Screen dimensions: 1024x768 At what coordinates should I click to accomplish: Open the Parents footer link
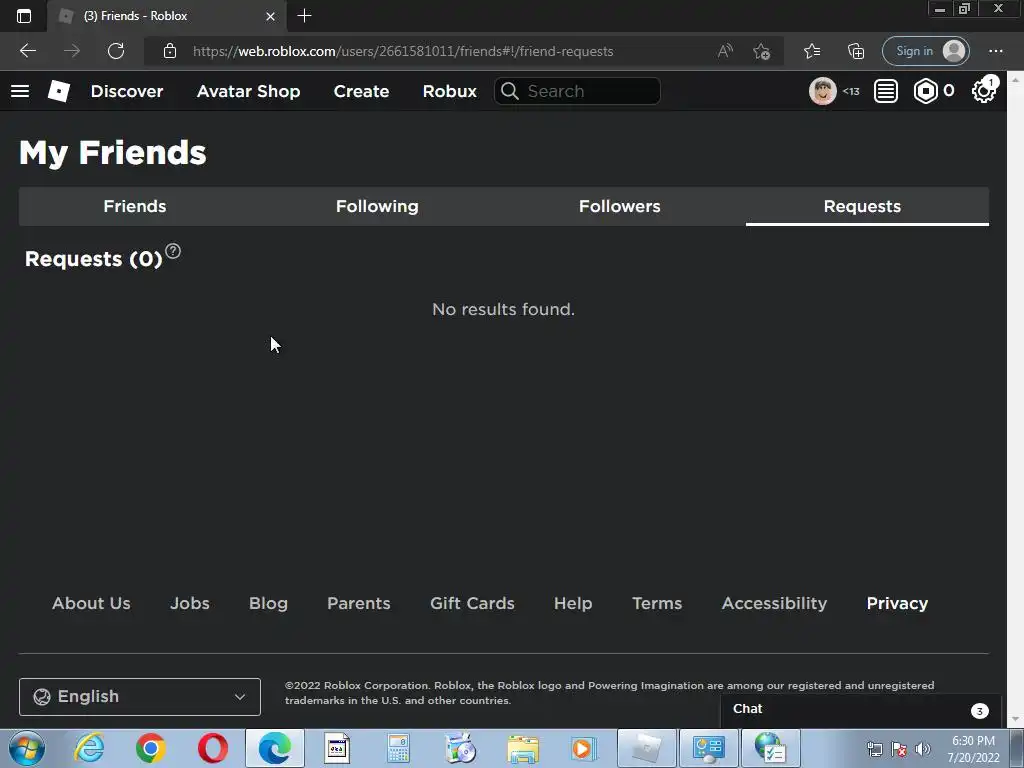[x=359, y=603]
